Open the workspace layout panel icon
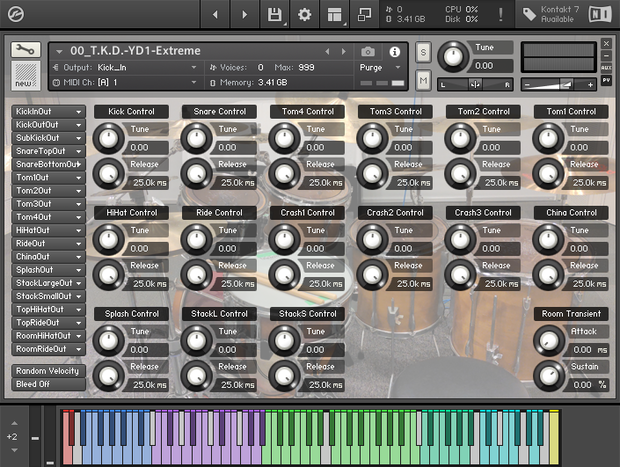This screenshot has height=467, width=620. coord(335,15)
